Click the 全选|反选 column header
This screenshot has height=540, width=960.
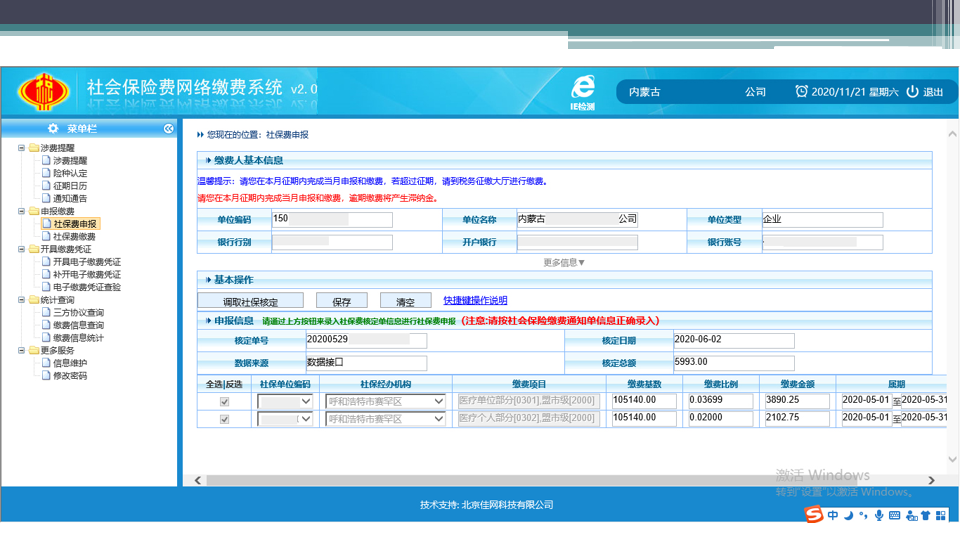click(x=224, y=384)
